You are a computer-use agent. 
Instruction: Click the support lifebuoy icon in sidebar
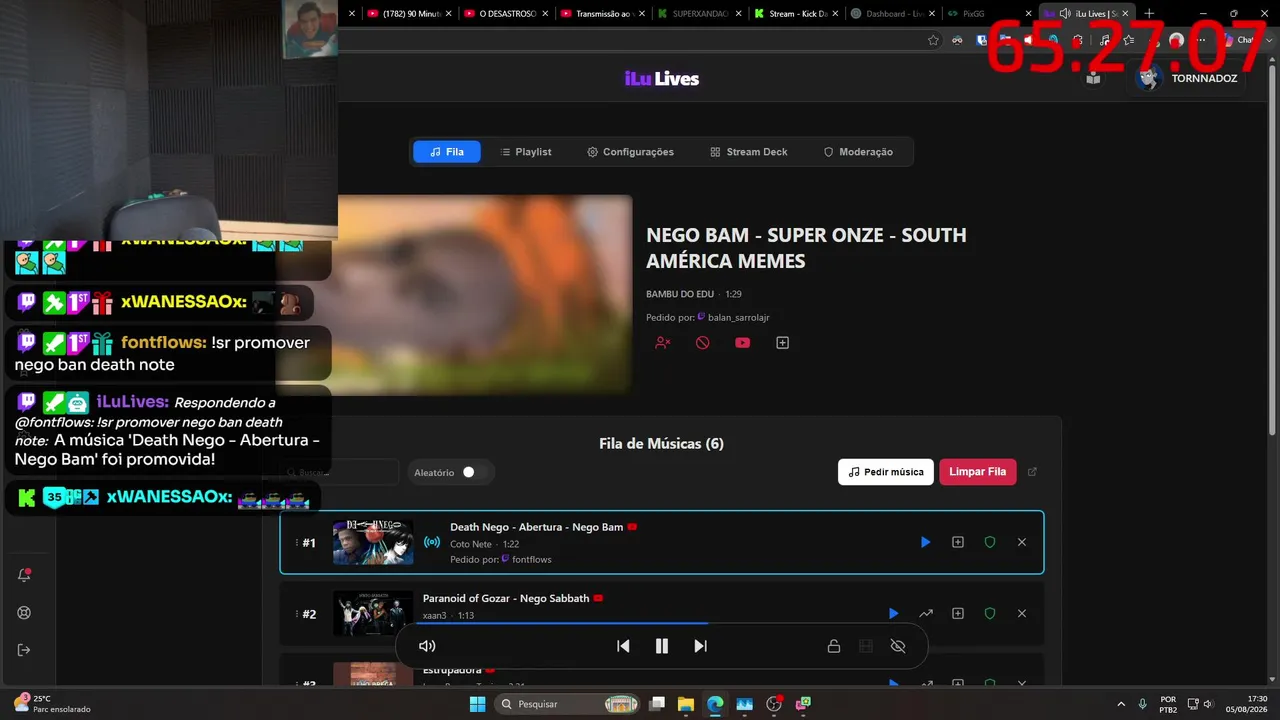pos(24,613)
